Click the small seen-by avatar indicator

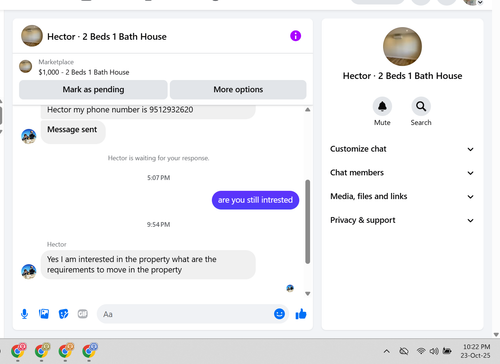click(290, 288)
